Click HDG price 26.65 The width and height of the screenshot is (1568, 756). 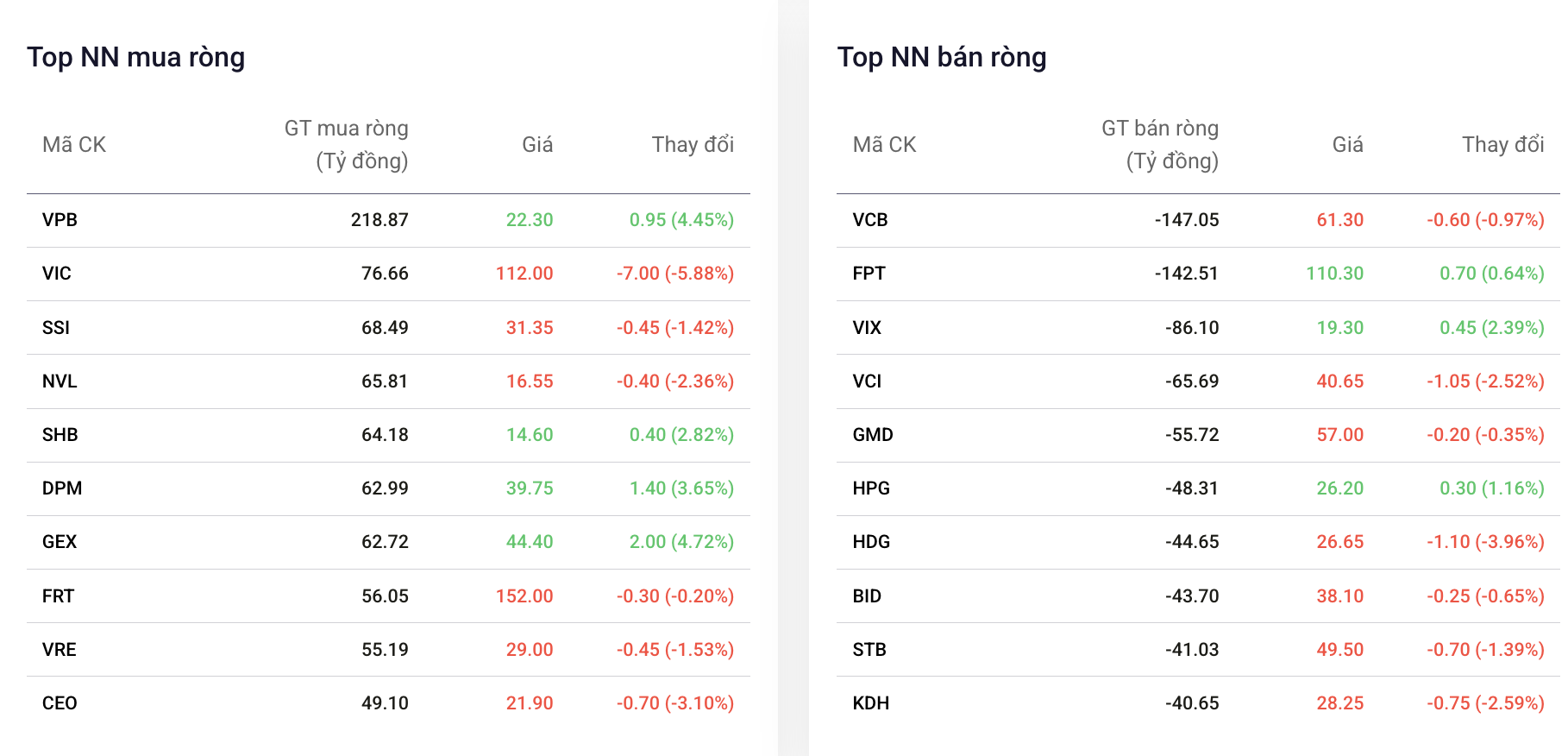click(x=1340, y=542)
